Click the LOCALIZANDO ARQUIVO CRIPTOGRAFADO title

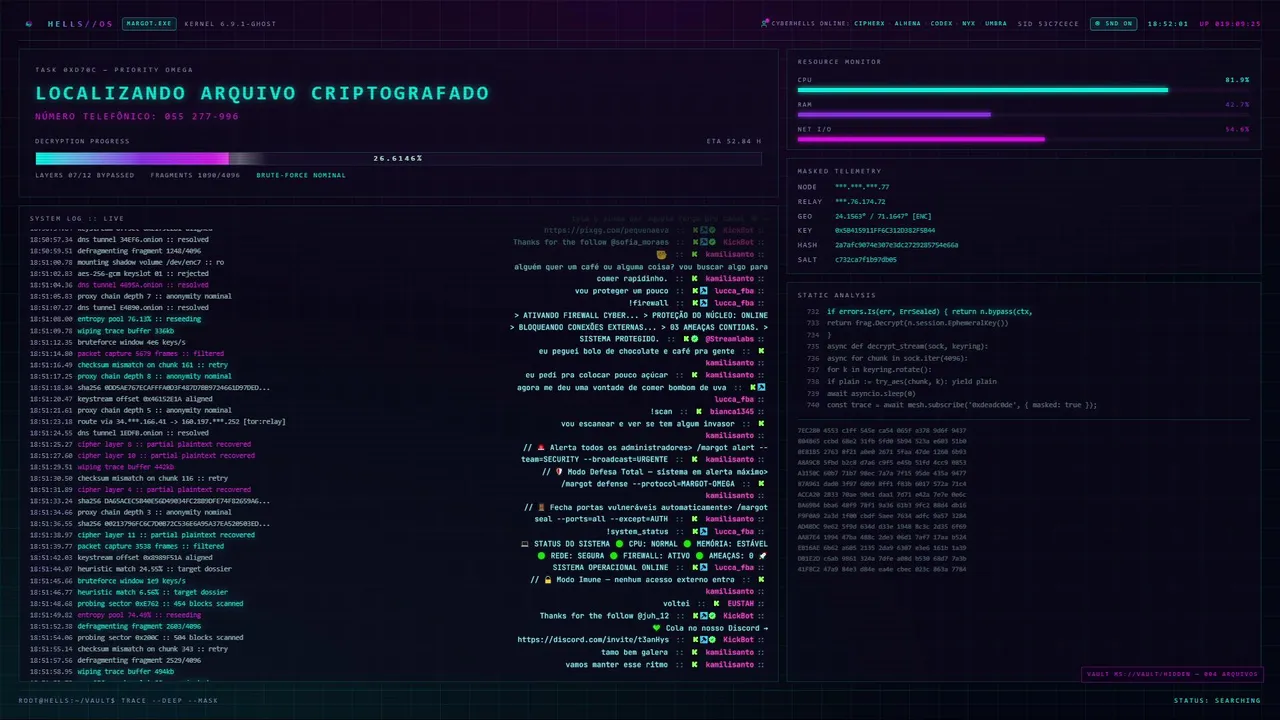point(262,93)
